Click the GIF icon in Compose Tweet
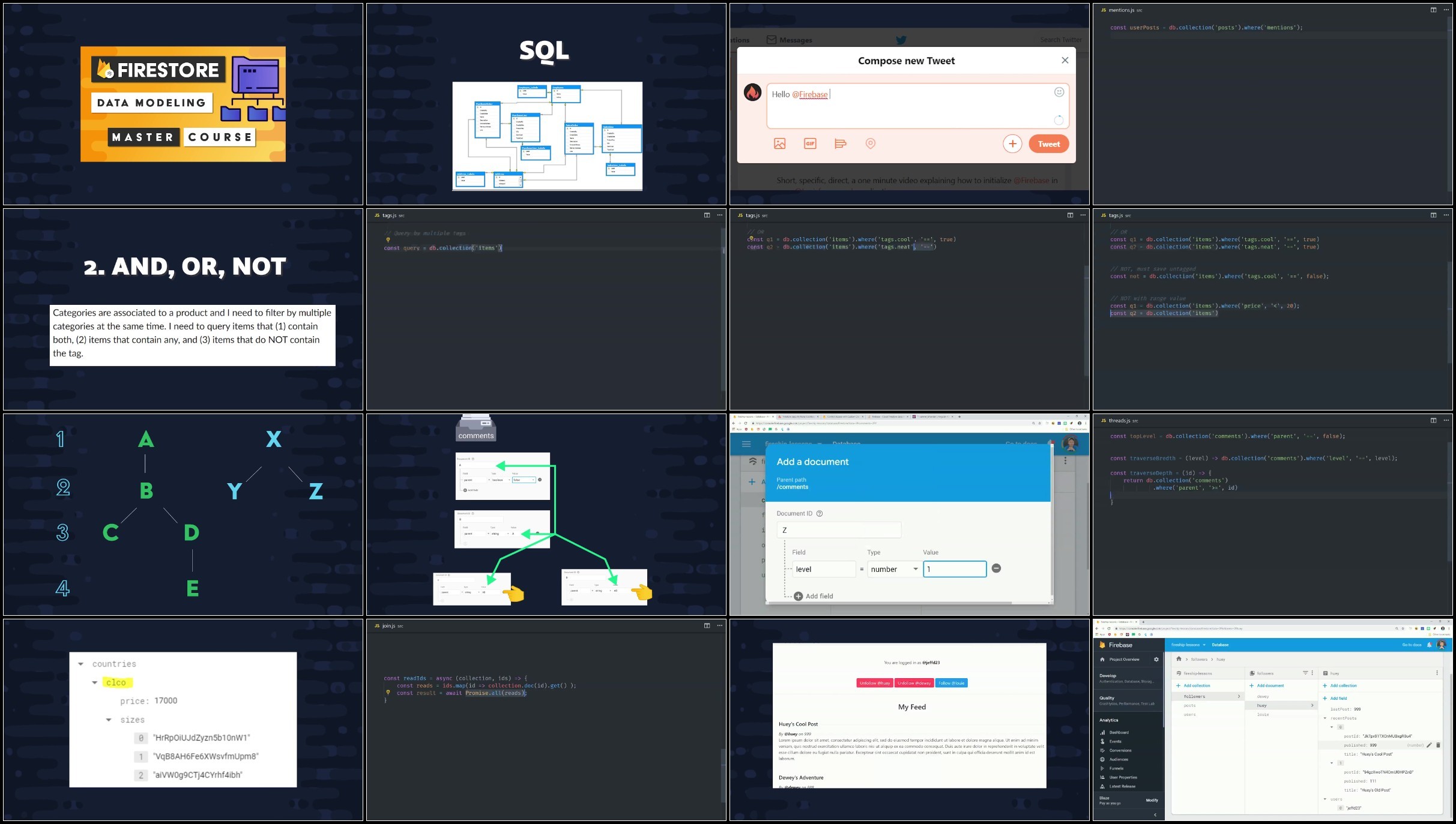 [x=810, y=143]
